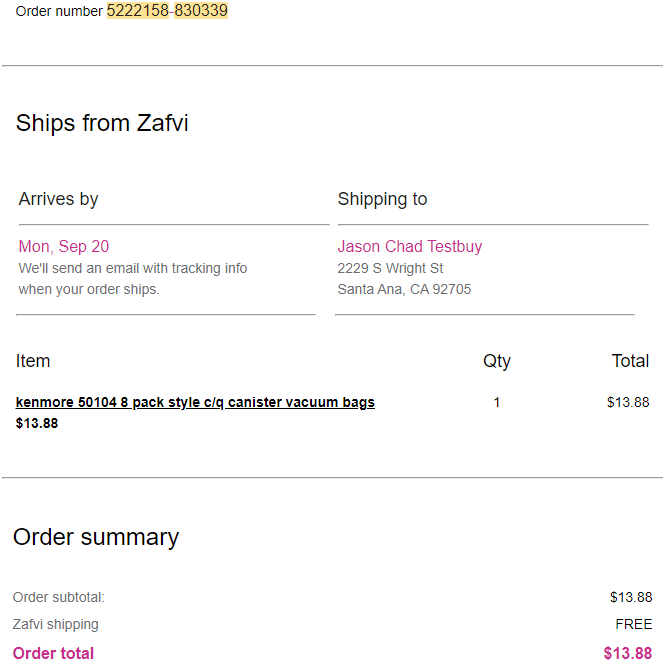Viewport: 663px width, 667px height.
Task: Select the highlighted order number 5222158-830339
Action: [167, 11]
